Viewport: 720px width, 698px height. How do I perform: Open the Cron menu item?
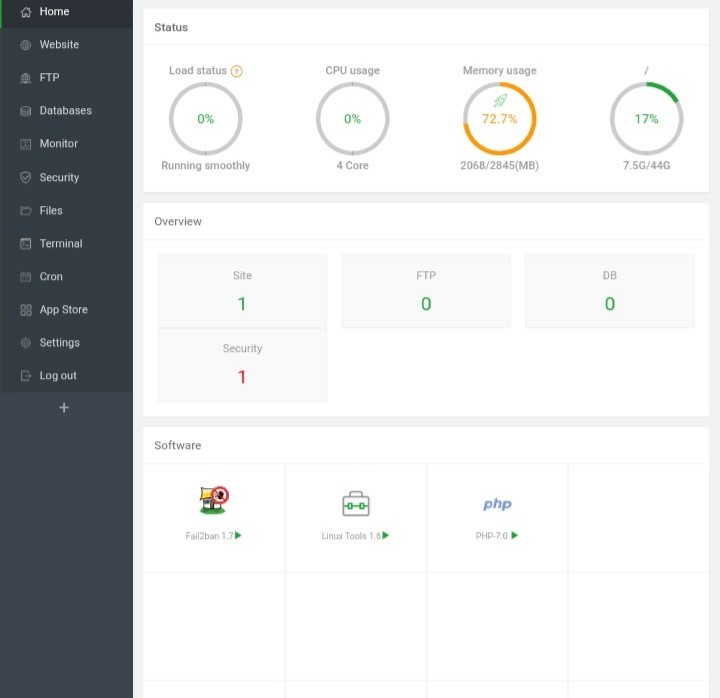click(x=51, y=277)
